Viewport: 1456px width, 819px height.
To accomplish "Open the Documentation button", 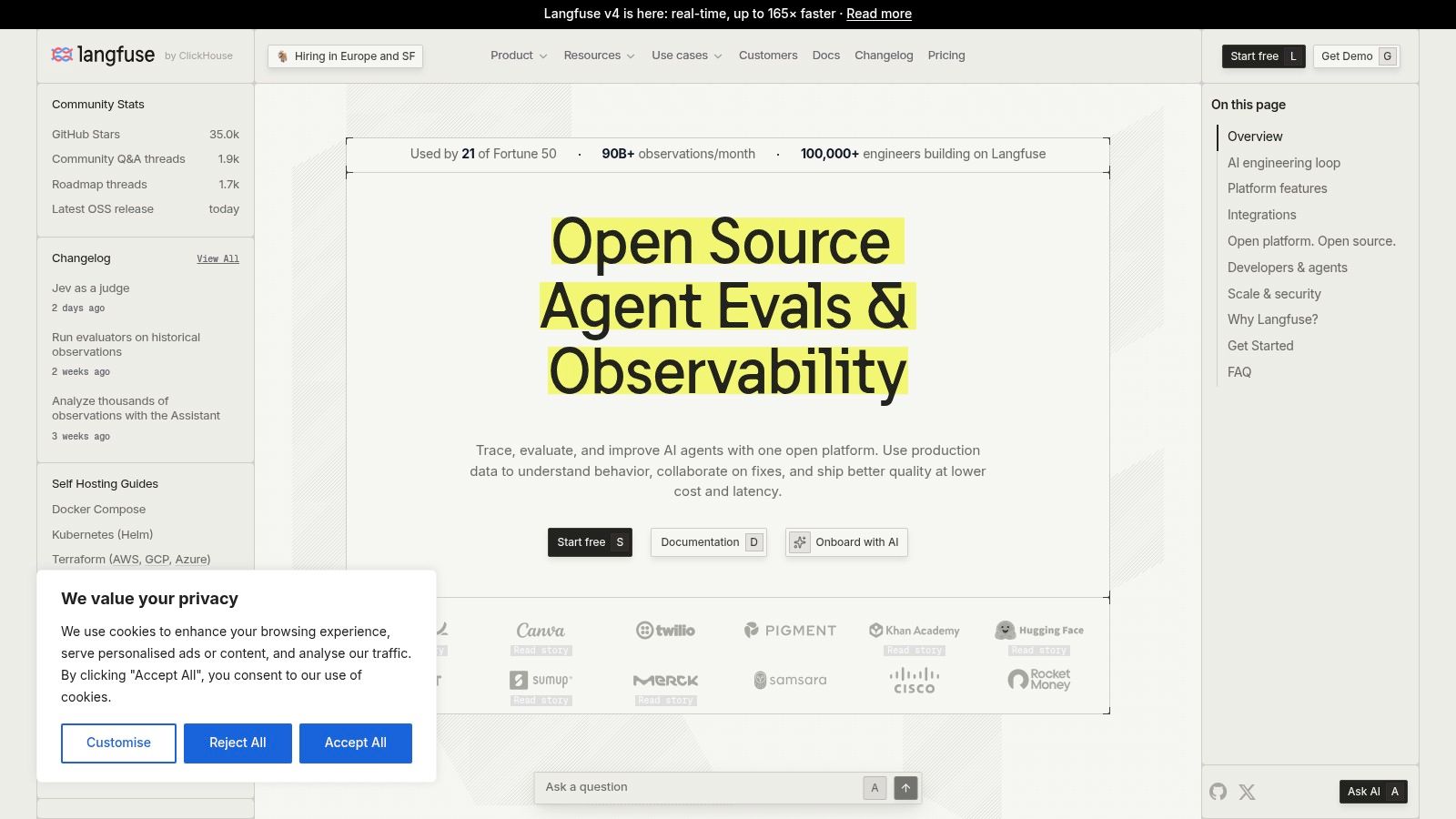I will [x=709, y=542].
